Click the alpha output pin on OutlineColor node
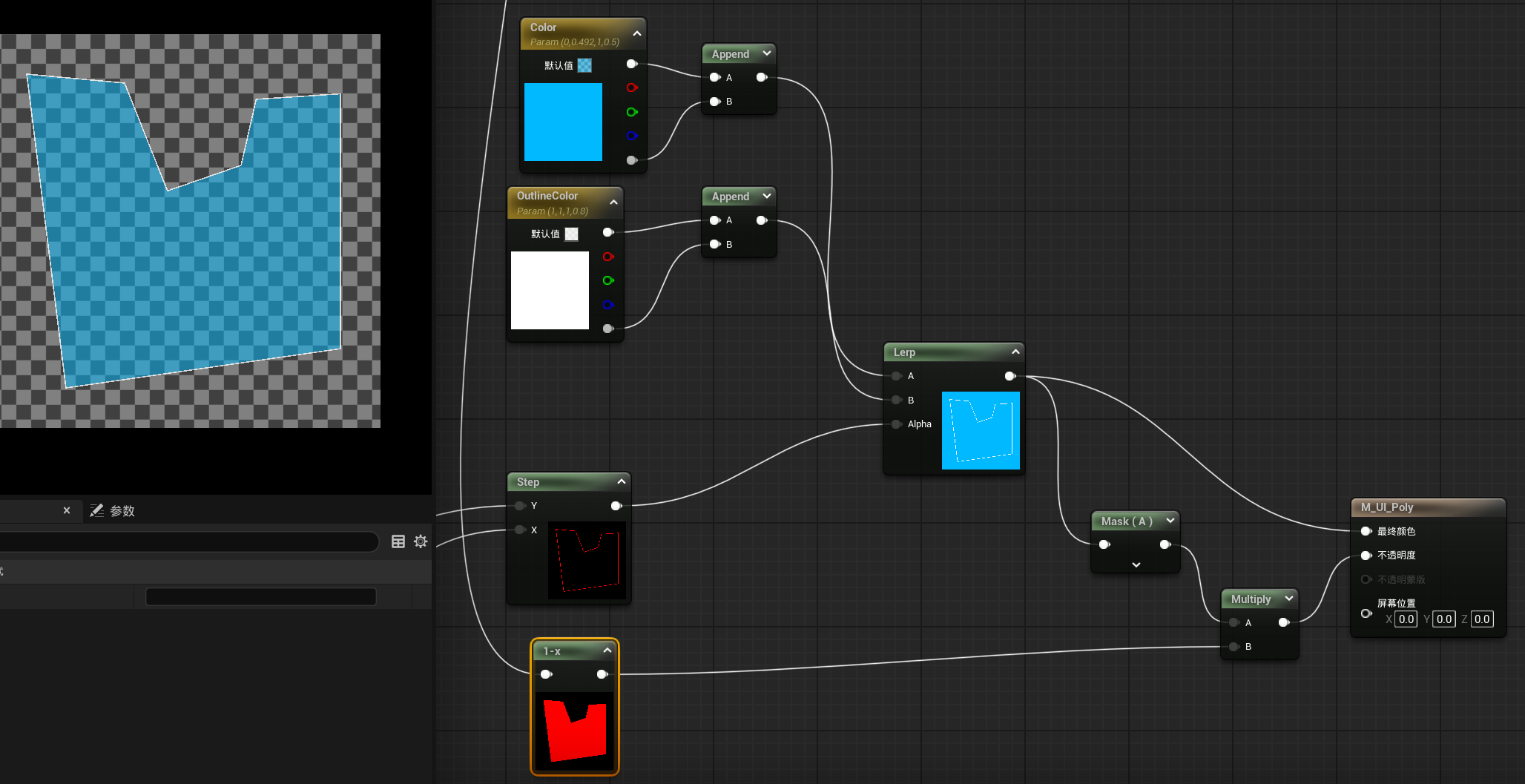The image size is (1525, 784). (x=608, y=329)
